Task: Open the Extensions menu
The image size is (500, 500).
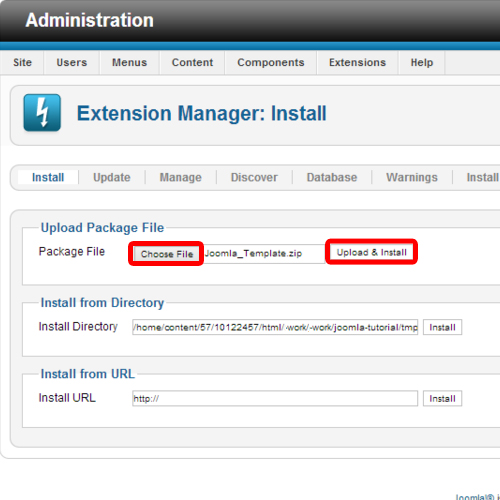Action: pos(357,62)
